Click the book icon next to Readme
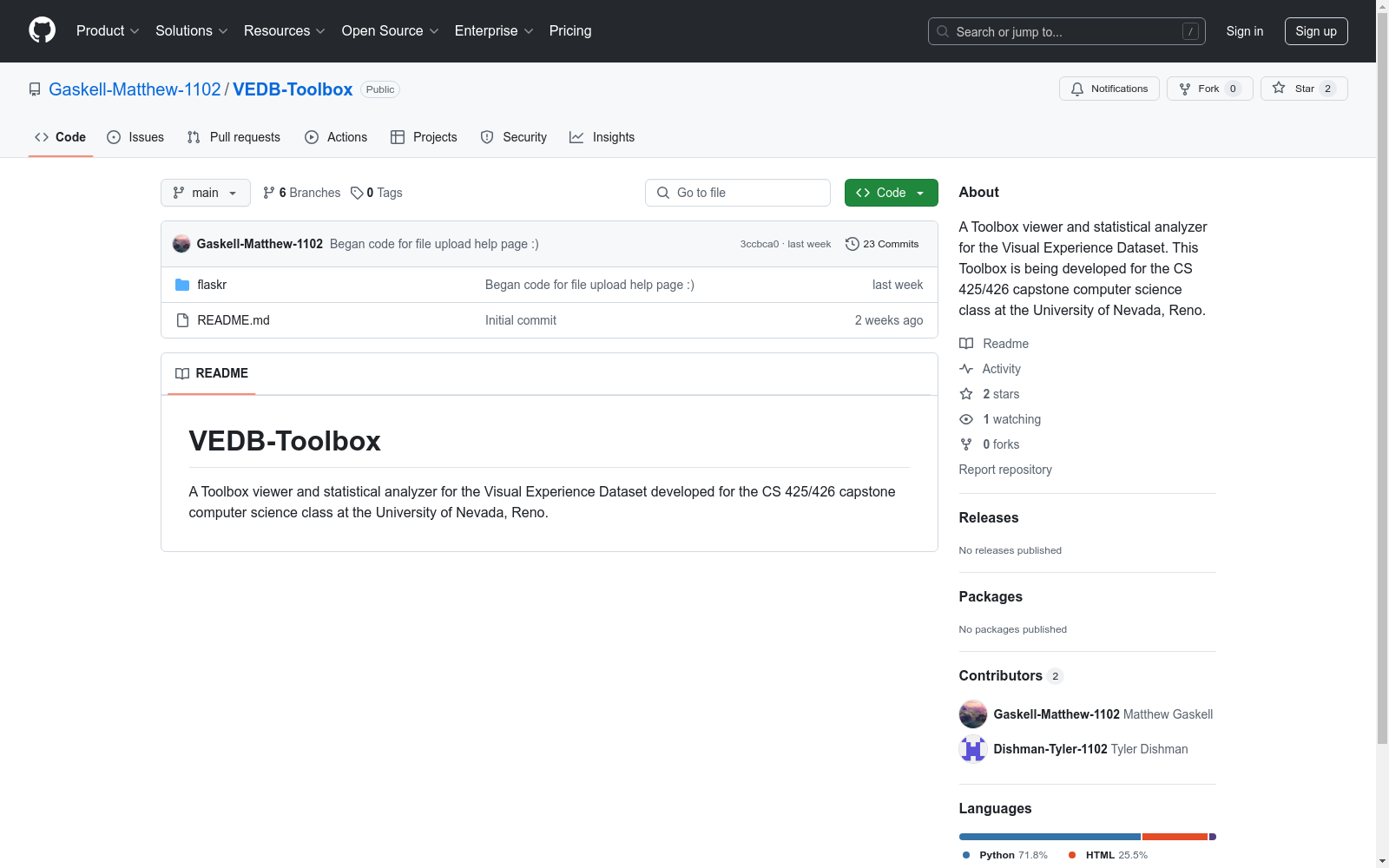Viewport: 1389px width, 868px height. pos(966,344)
